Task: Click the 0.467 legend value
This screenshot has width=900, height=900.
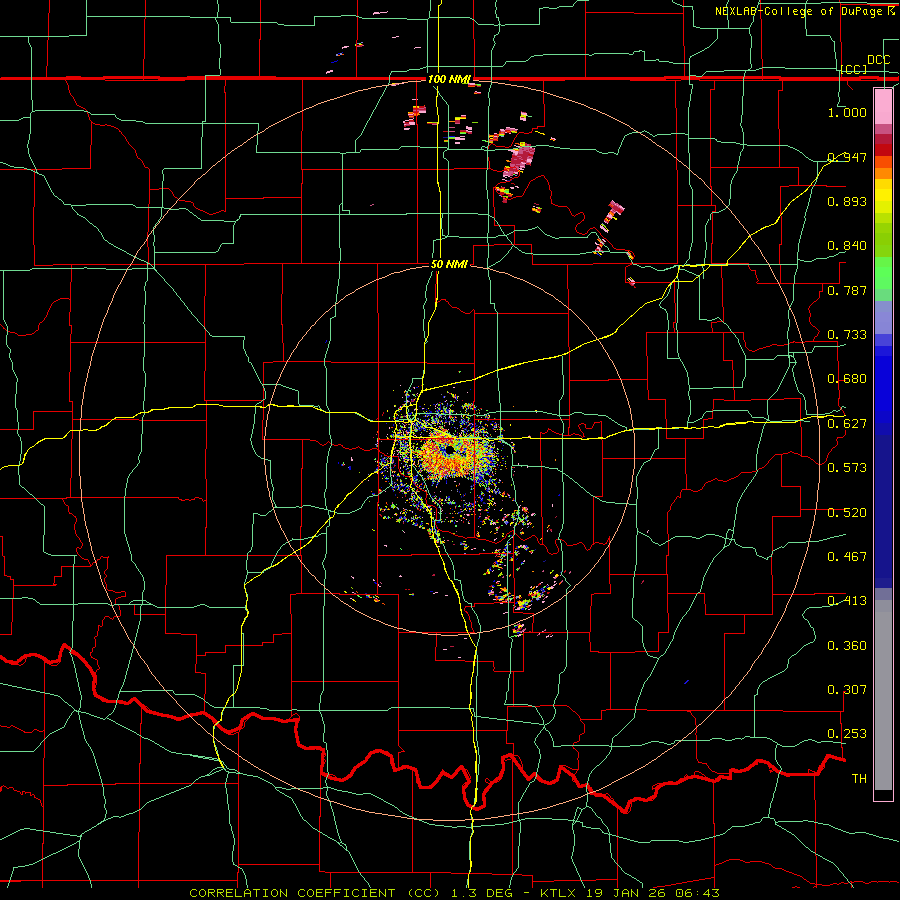Action: (x=847, y=557)
